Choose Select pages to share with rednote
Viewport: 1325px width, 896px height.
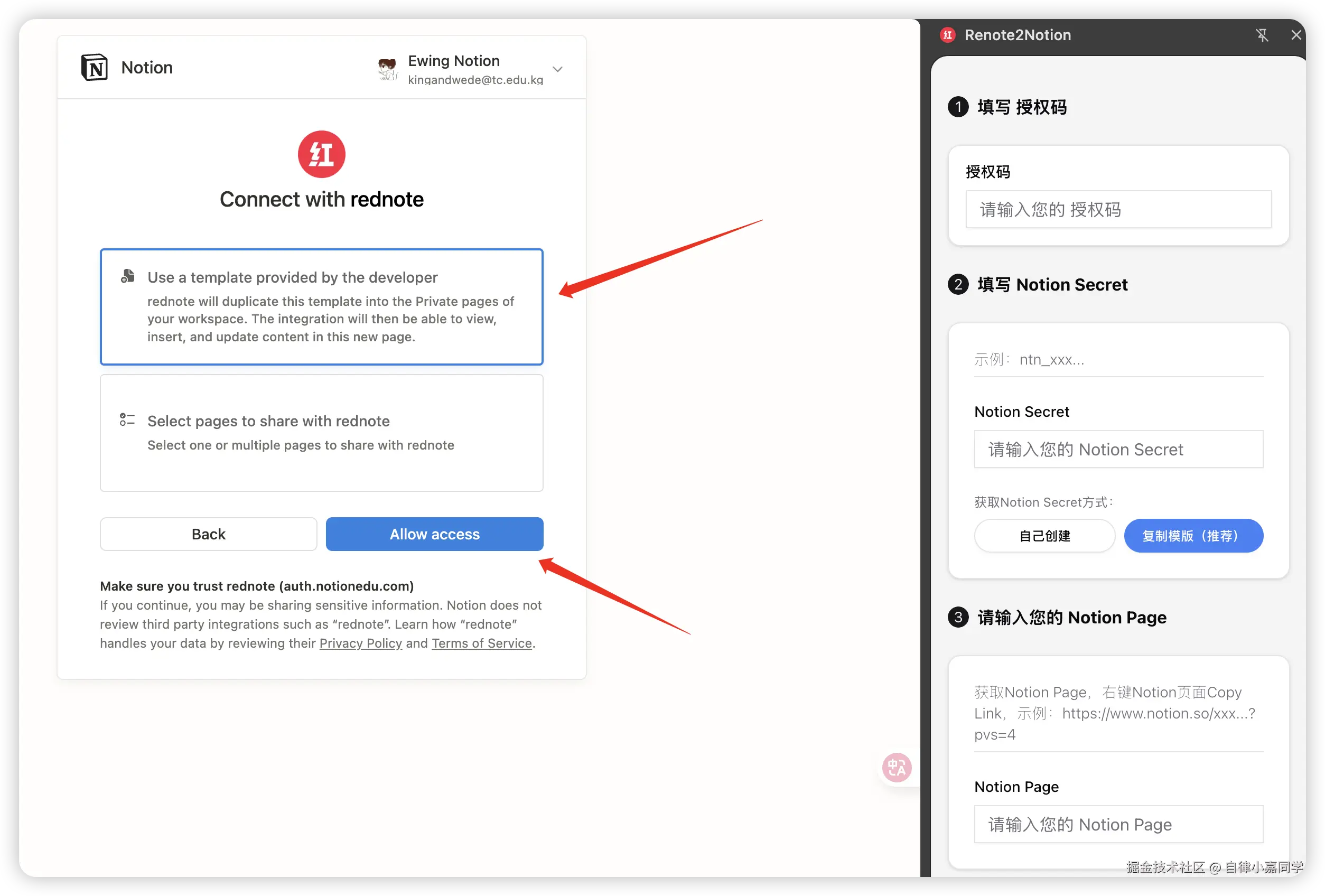[322, 433]
